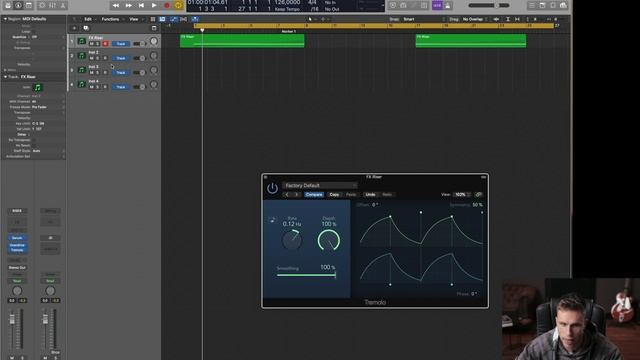Screen dimensions: 640x360
Task: Click the Offset value field in Tremolo
Action: pos(375,205)
